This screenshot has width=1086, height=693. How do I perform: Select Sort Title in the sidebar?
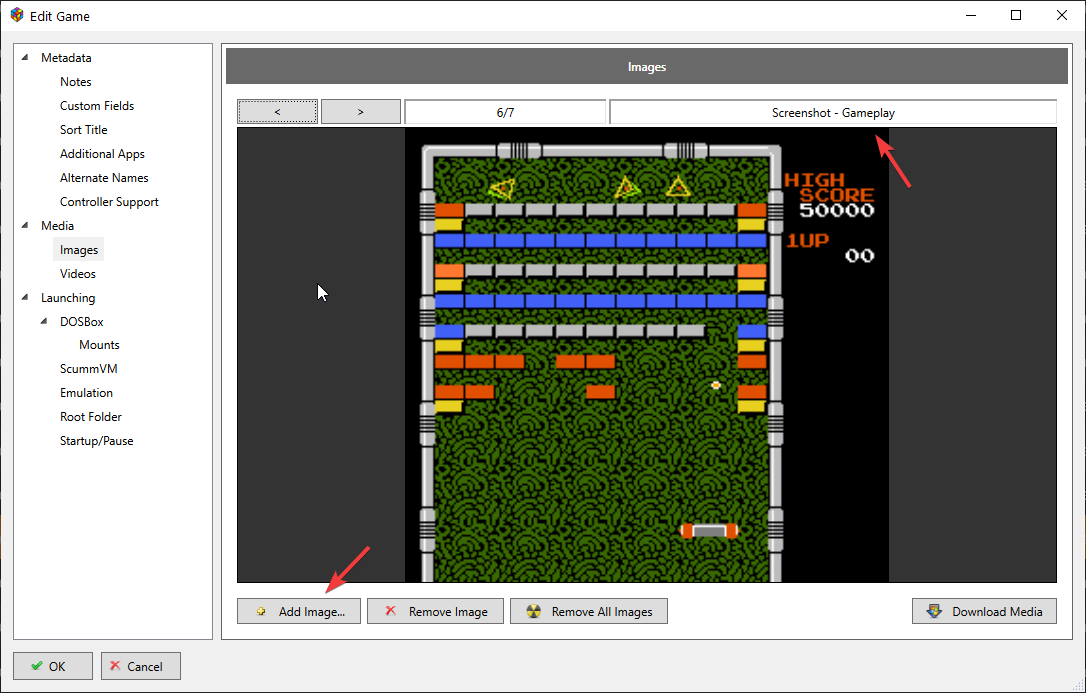tap(84, 130)
